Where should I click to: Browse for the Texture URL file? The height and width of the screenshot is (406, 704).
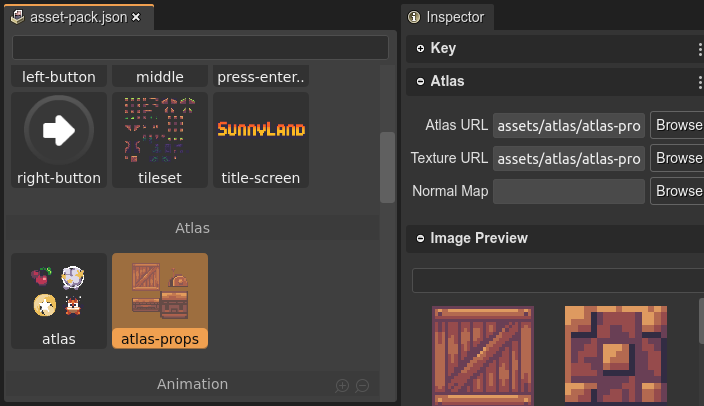pyautogui.click(x=677, y=158)
